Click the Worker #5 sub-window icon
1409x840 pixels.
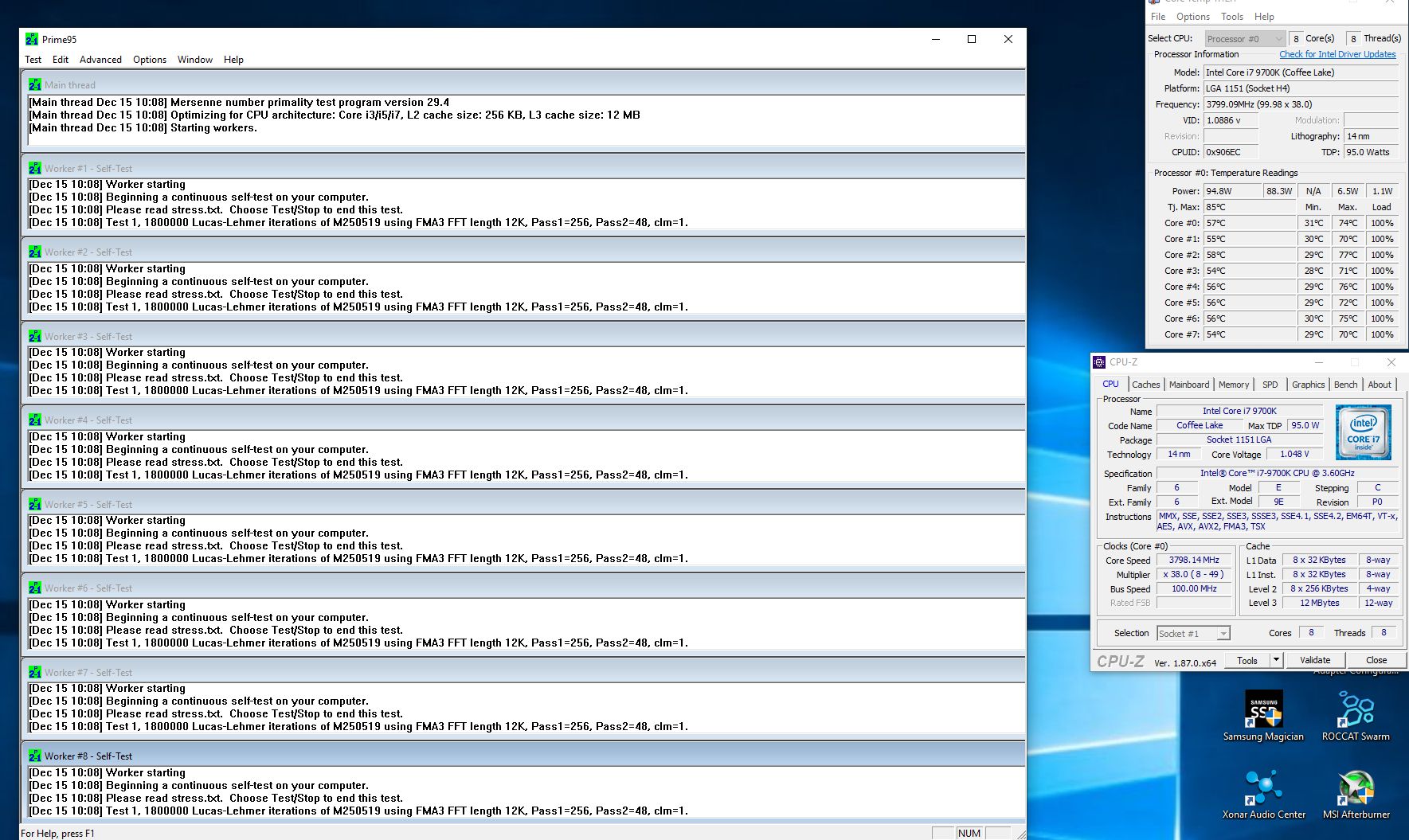pyautogui.click(x=35, y=504)
